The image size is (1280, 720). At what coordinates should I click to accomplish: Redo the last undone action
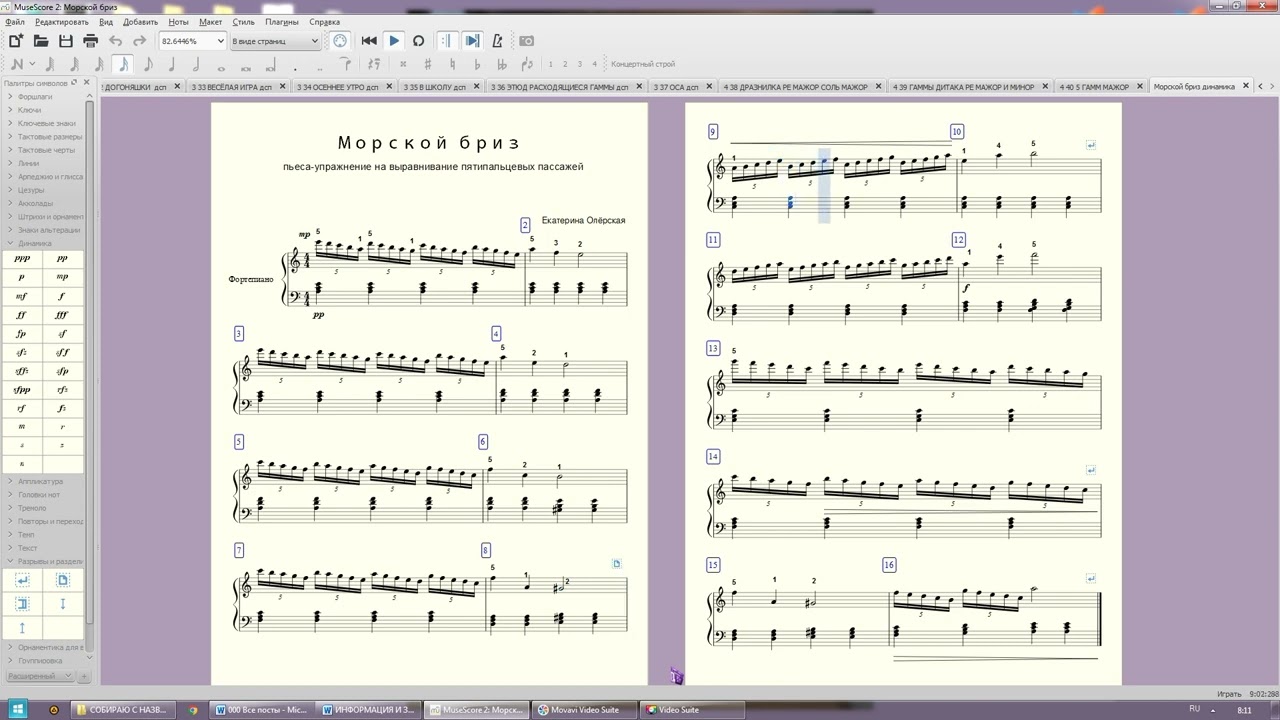(x=140, y=41)
